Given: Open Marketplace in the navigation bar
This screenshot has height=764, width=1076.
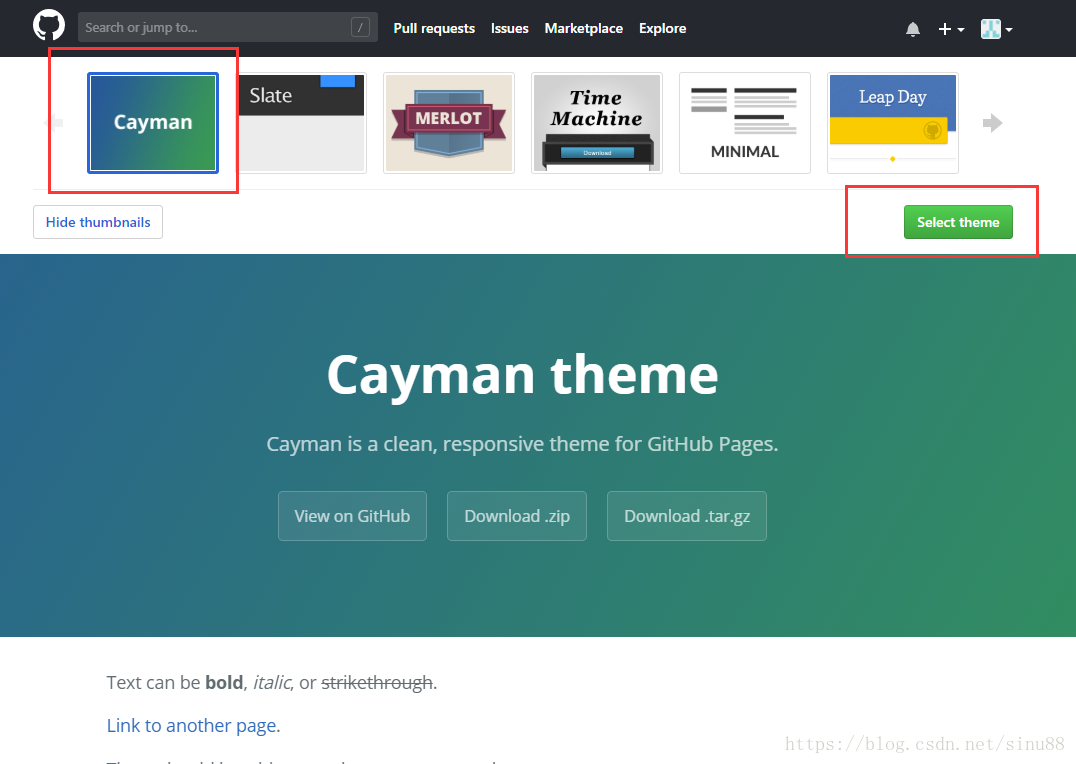Looking at the screenshot, I should point(583,28).
